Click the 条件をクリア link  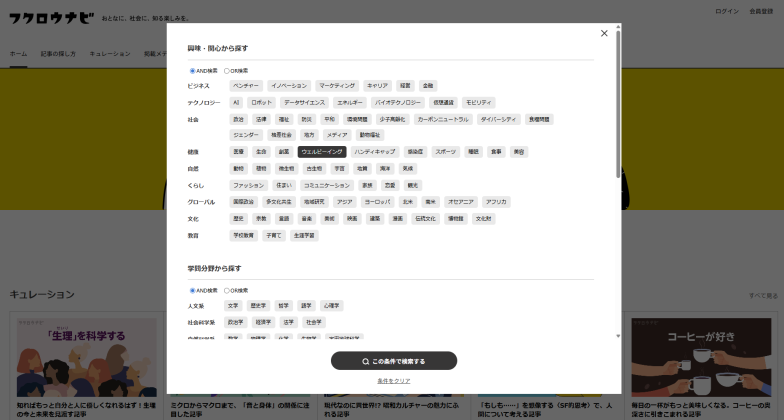(394, 381)
